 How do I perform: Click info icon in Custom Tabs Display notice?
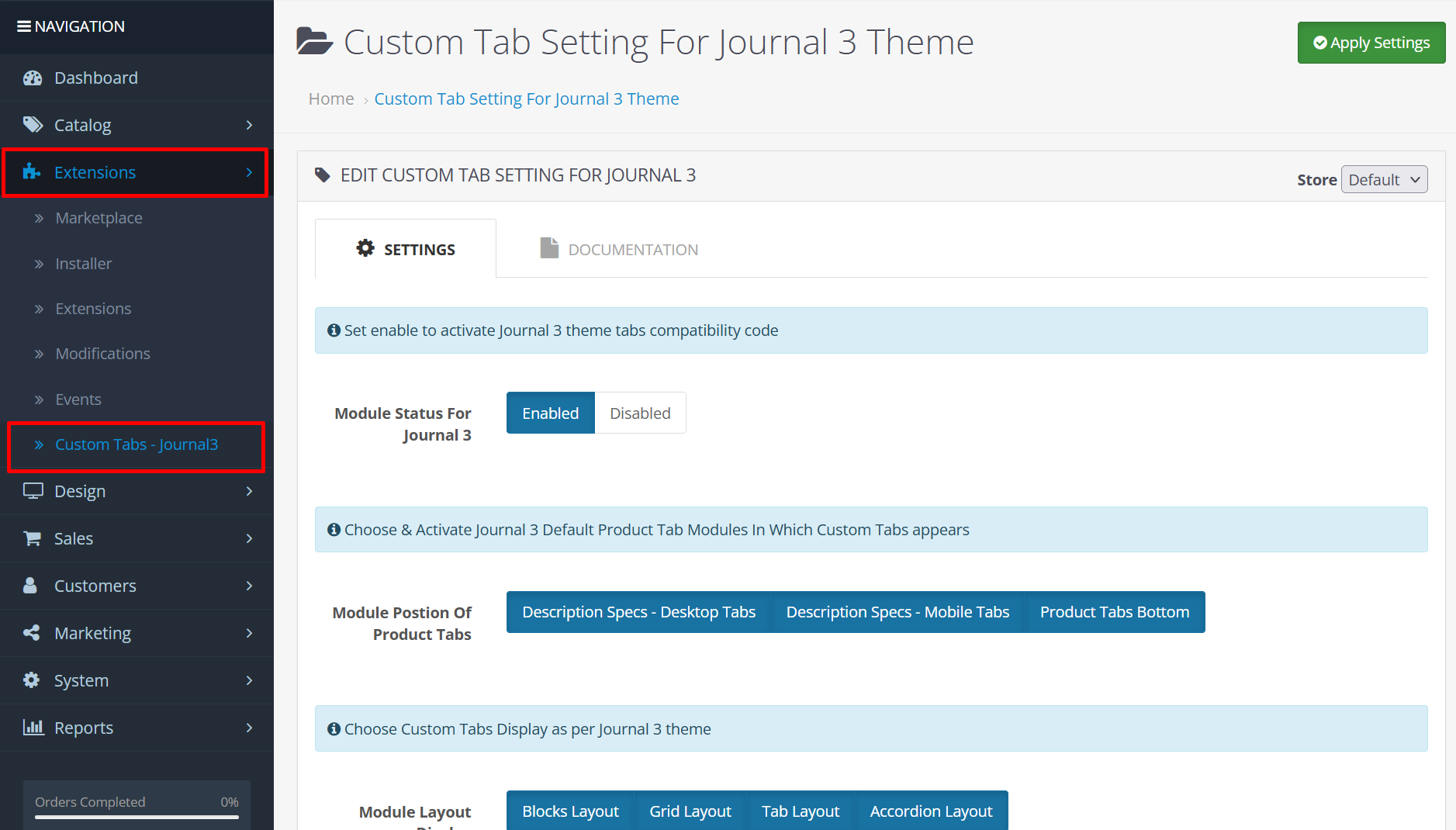[334, 729]
